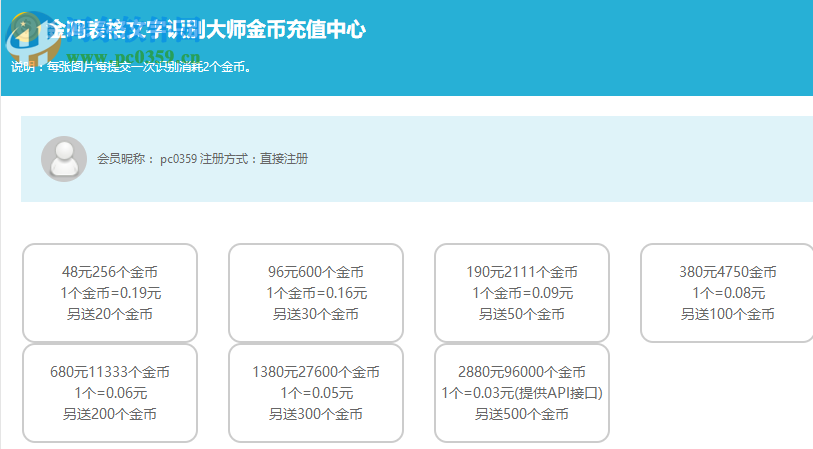Image resolution: width=813 pixels, height=449 pixels.
Task: Select the 2880元96000个金币 API package
Action: click(522, 393)
